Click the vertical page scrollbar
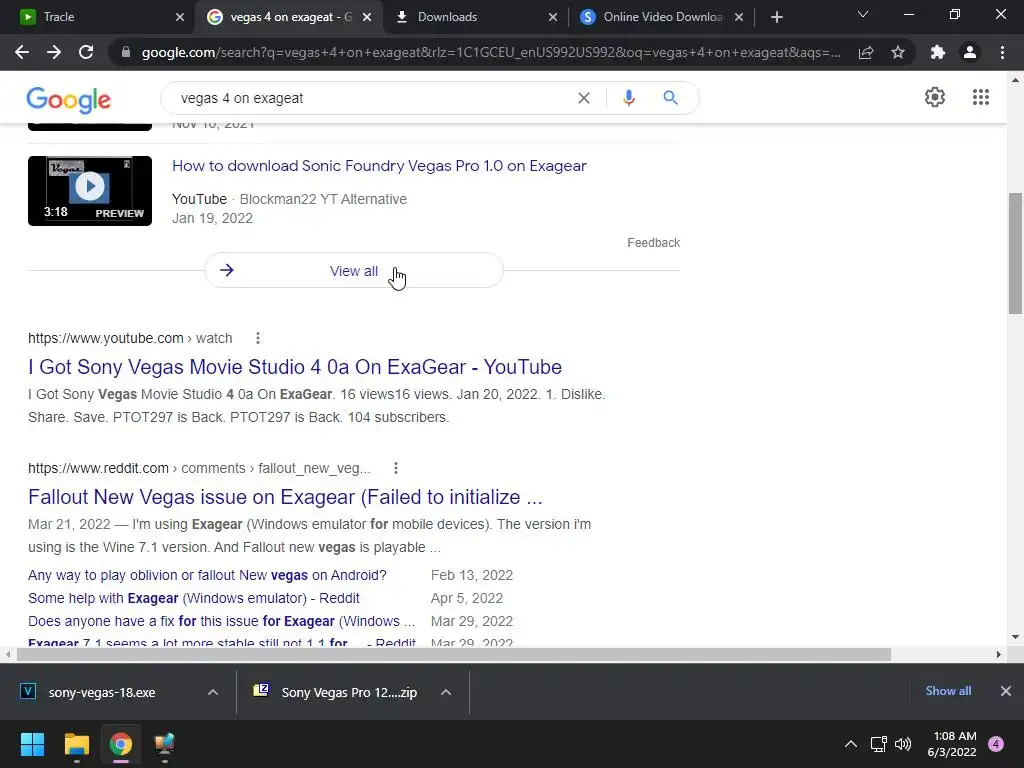 1015,253
